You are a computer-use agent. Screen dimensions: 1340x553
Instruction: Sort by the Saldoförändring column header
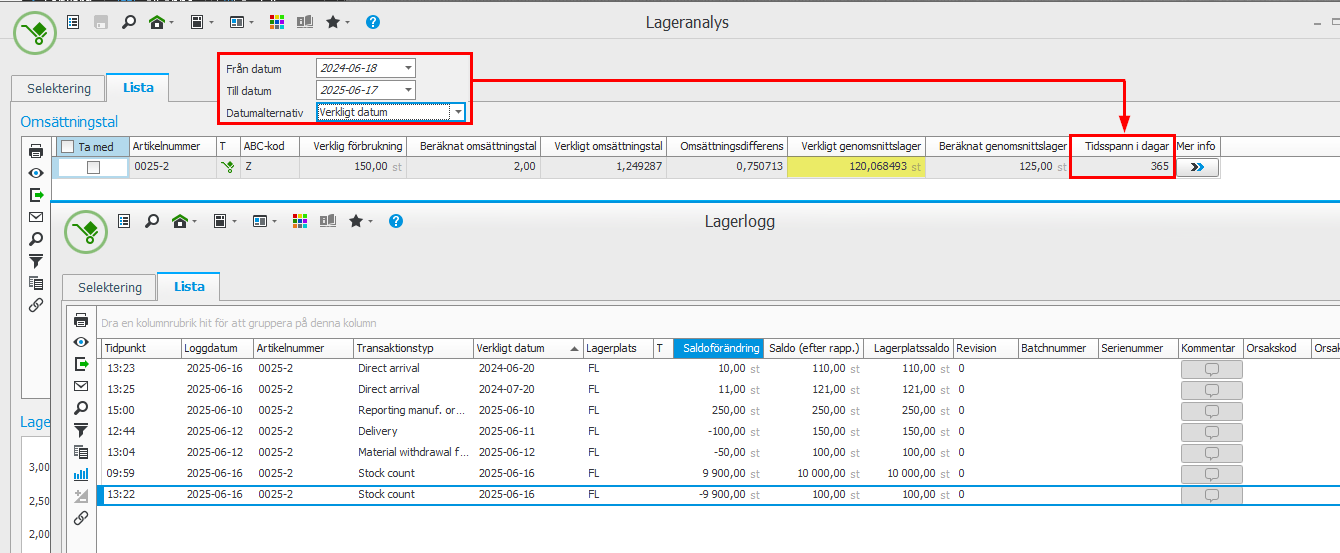(x=717, y=348)
